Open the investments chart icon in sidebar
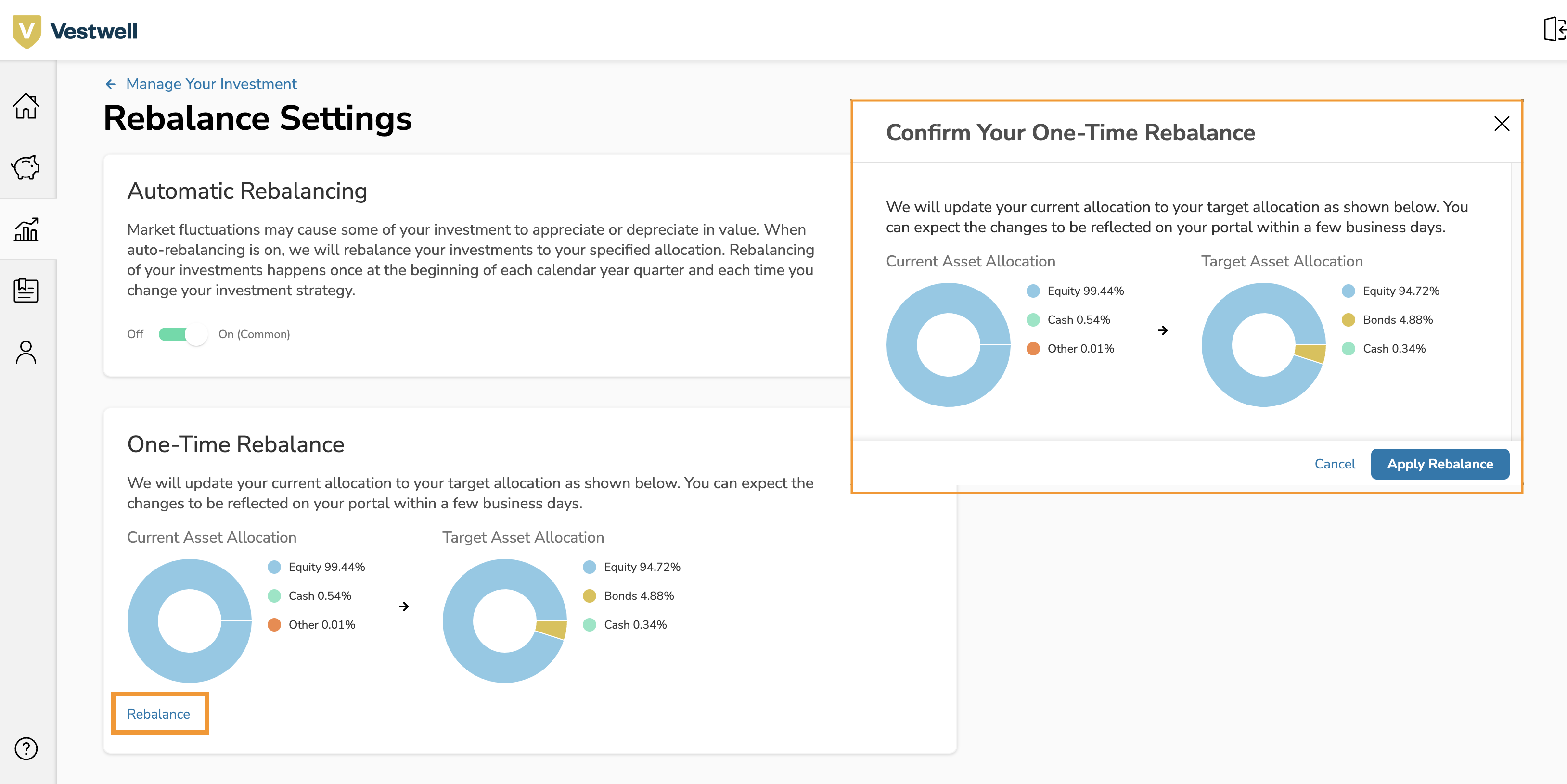The width and height of the screenshot is (1567, 784). tap(27, 230)
